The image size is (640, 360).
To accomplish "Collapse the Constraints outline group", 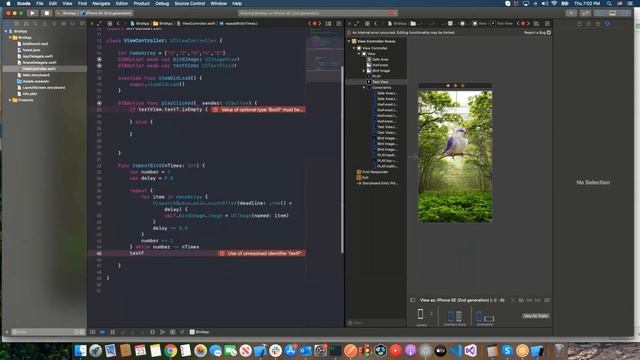I will pyautogui.click(x=364, y=87).
